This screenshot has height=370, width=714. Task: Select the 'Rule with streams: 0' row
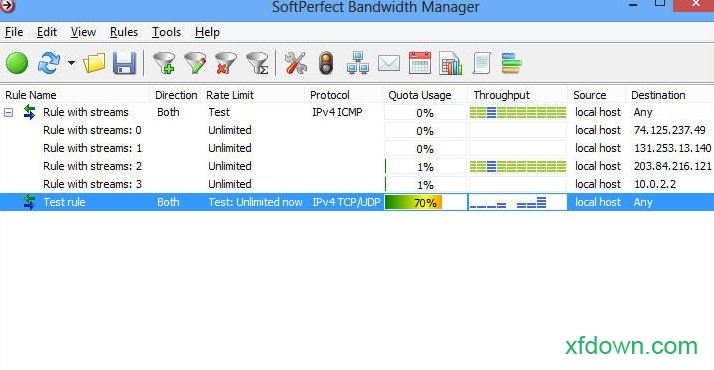[357, 131]
